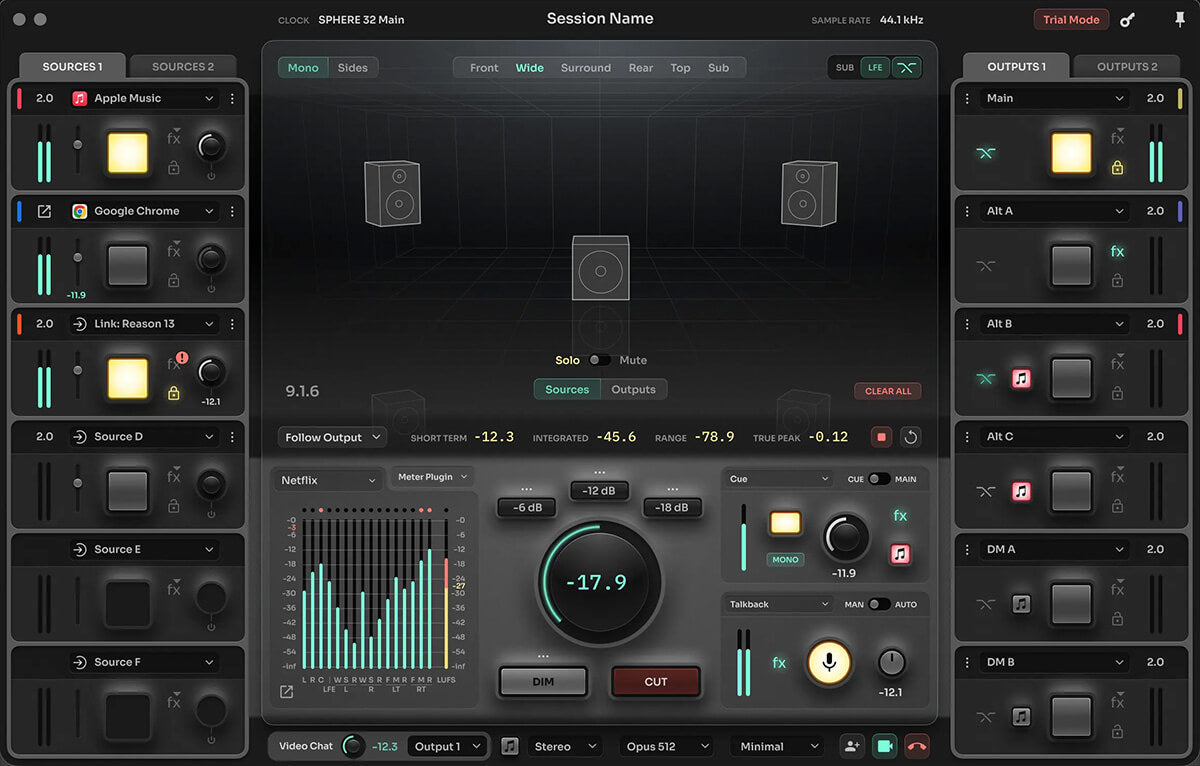The height and width of the screenshot is (766, 1200).
Task: Select the Surround view tab
Action: pos(586,67)
